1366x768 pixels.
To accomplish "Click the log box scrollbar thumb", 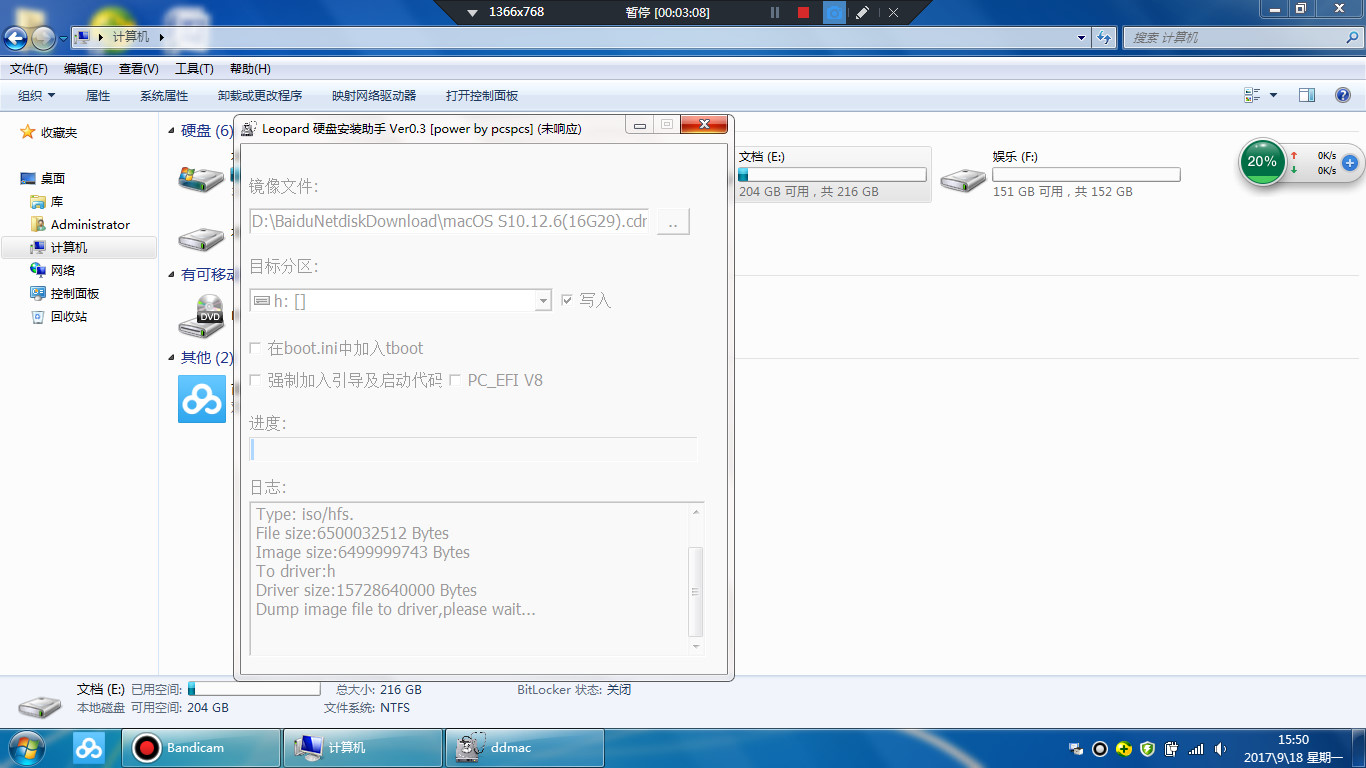I will (696, 591).
